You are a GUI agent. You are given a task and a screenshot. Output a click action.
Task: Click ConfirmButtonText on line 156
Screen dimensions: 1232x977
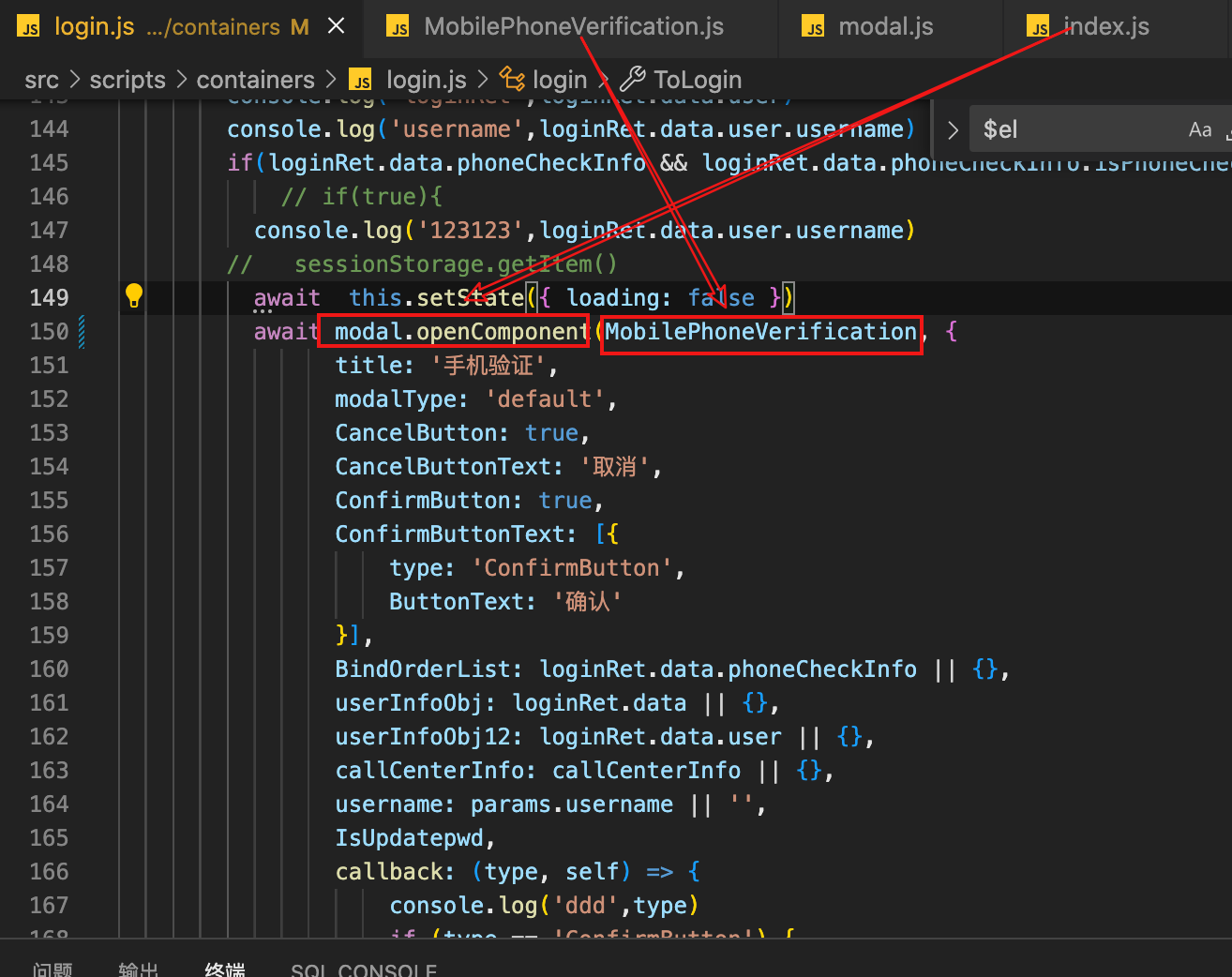pyautogui.click(x=456, y=534)
